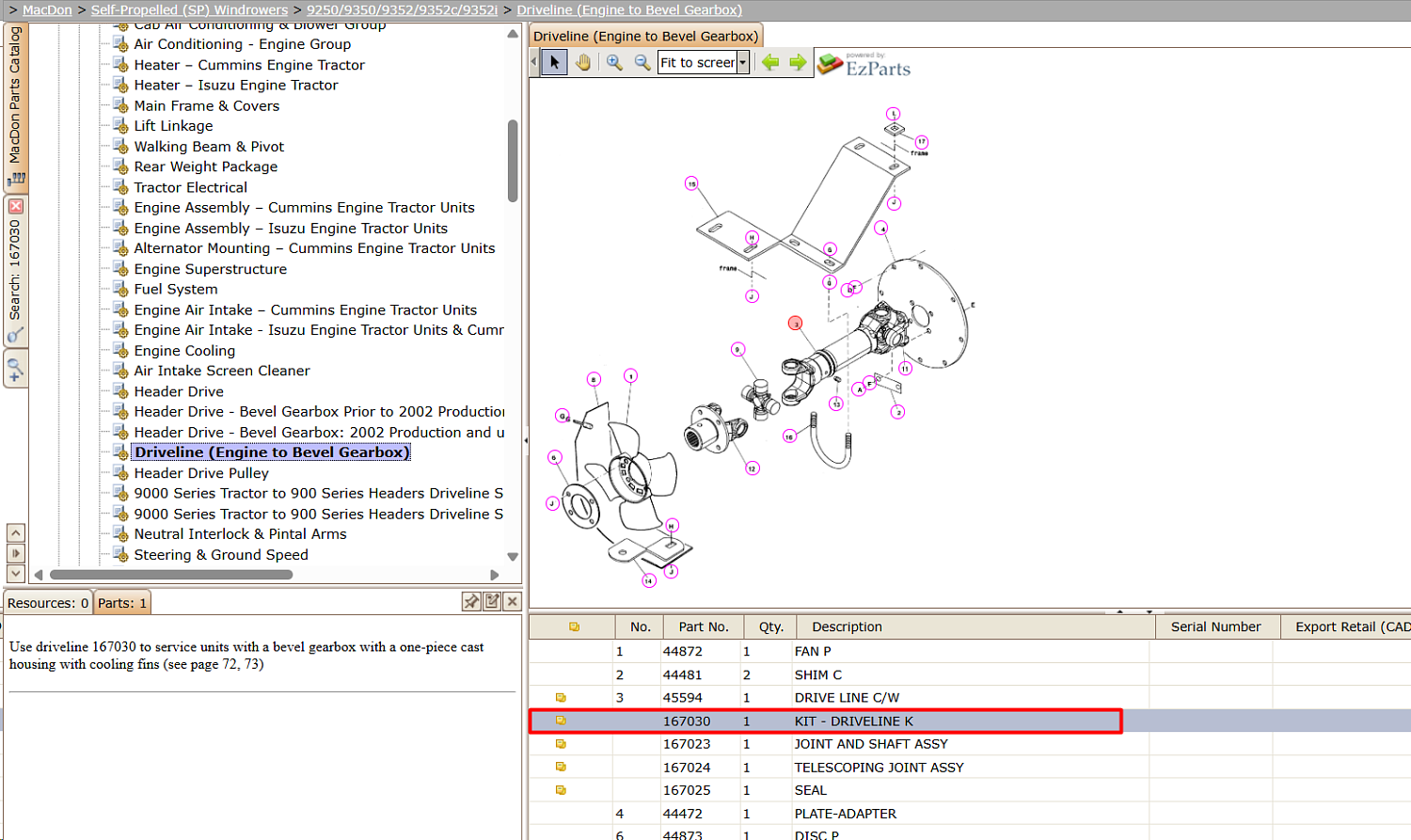Click the Engine Cooling page icon
The width and height of the screenshot is (1411, 840).
click(120, 350)
